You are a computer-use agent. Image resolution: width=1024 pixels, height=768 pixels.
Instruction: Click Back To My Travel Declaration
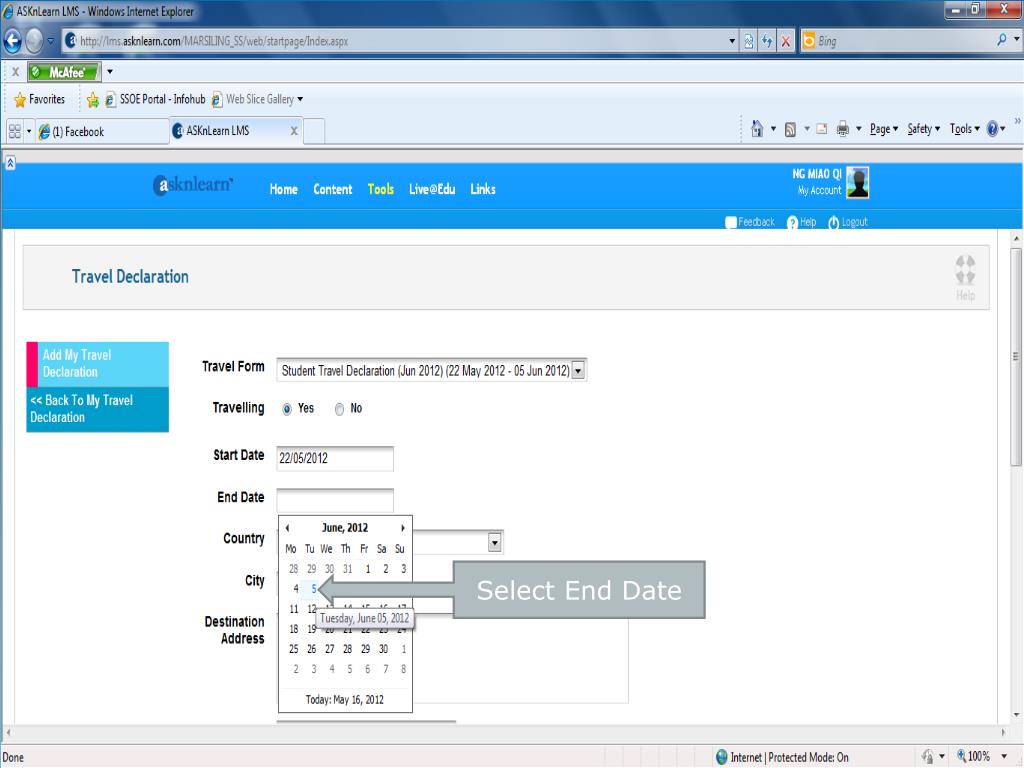pos(97,409)
